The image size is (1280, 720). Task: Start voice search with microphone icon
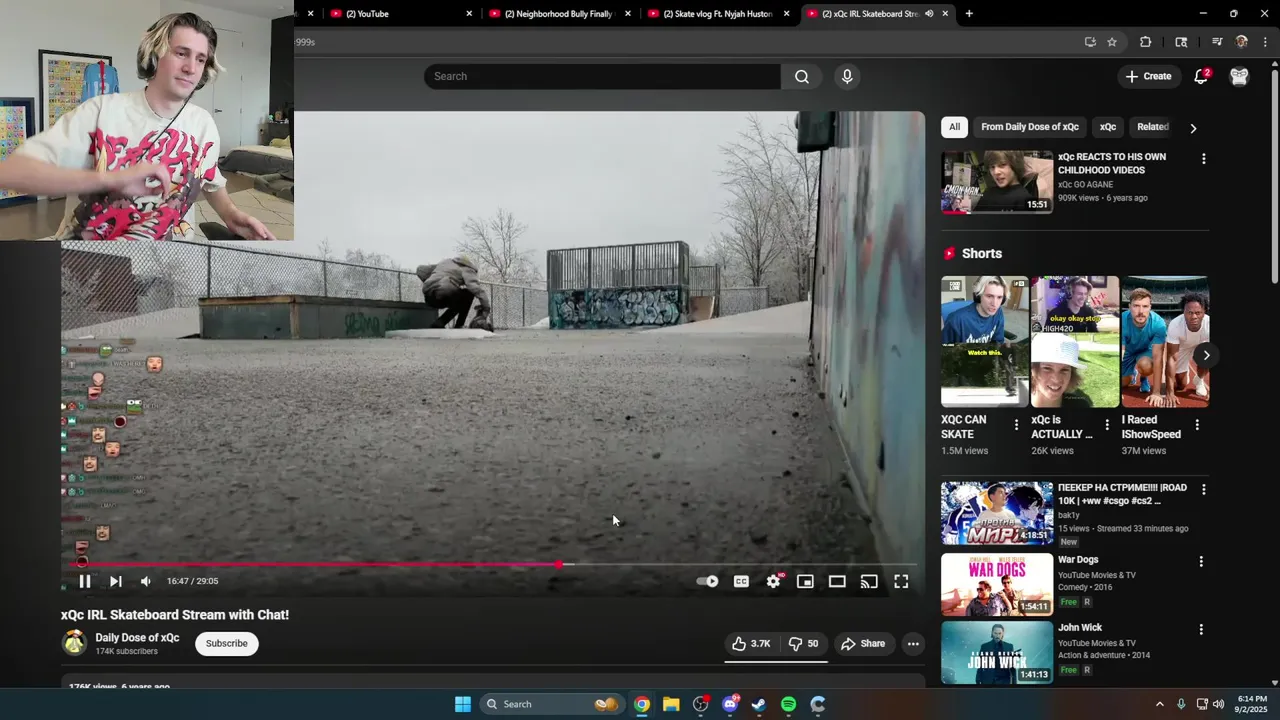coord(847,76)
